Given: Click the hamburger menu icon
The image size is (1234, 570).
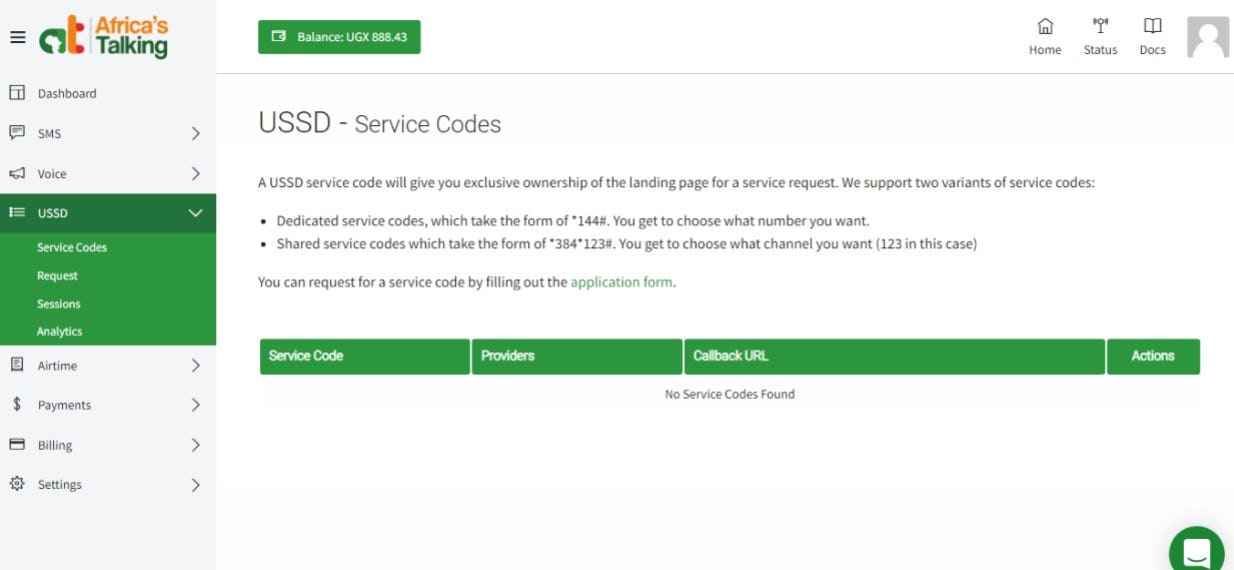Looking at the screenshot, I should (x=17, y=37).
